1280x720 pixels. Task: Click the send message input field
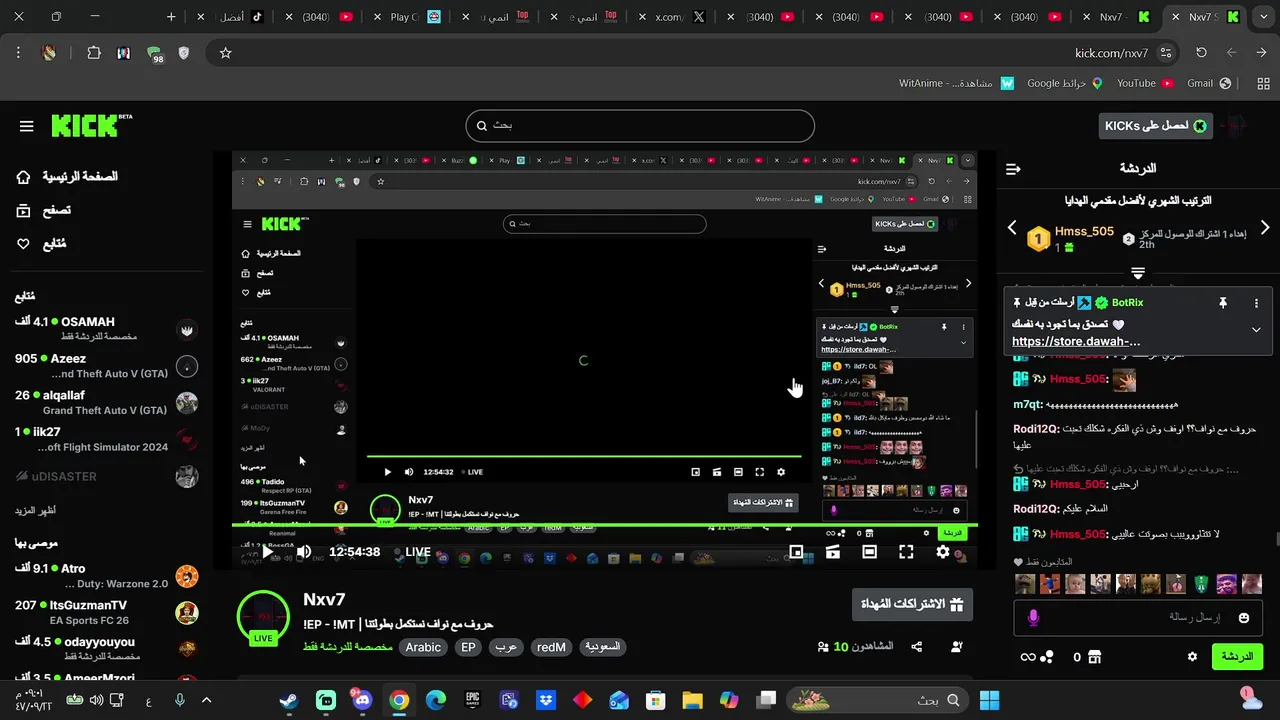(x=1138, y=618)
